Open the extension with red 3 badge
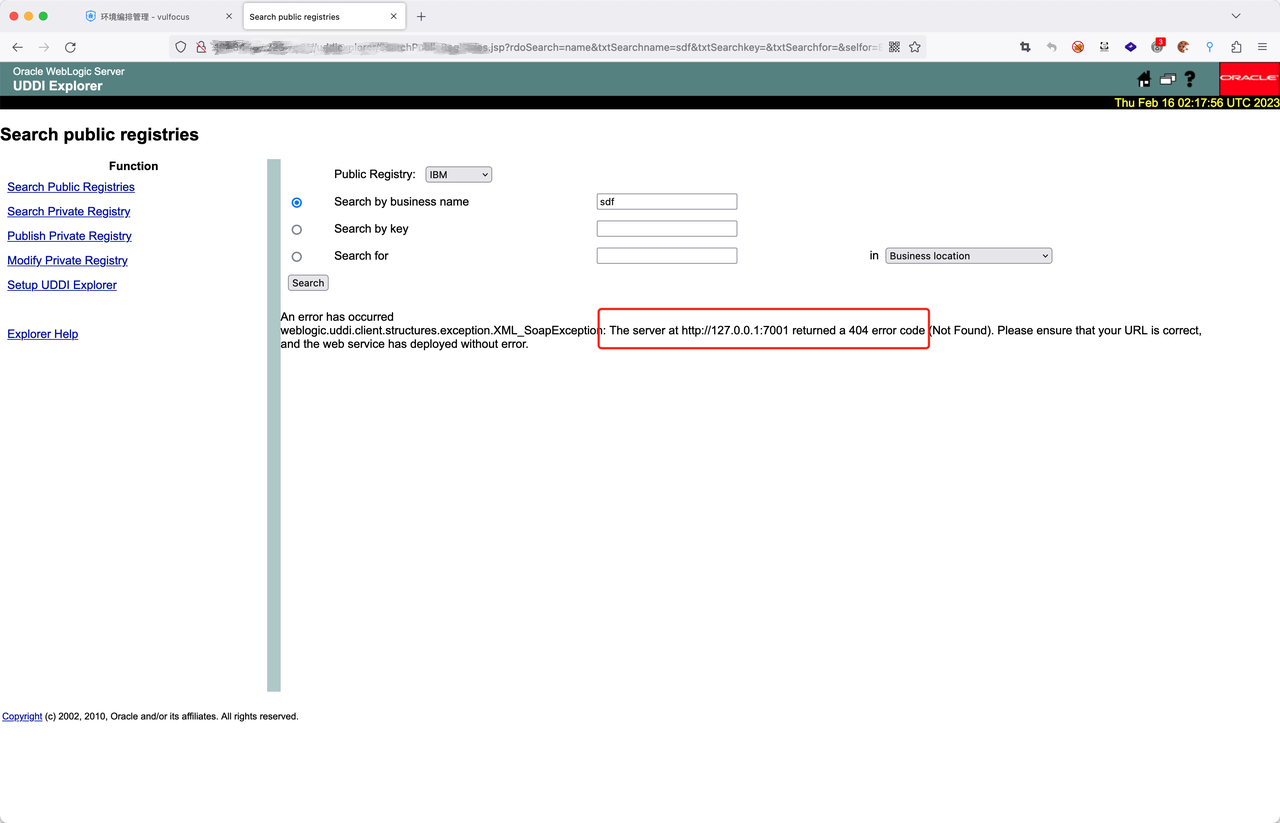 coord(1157,46)
